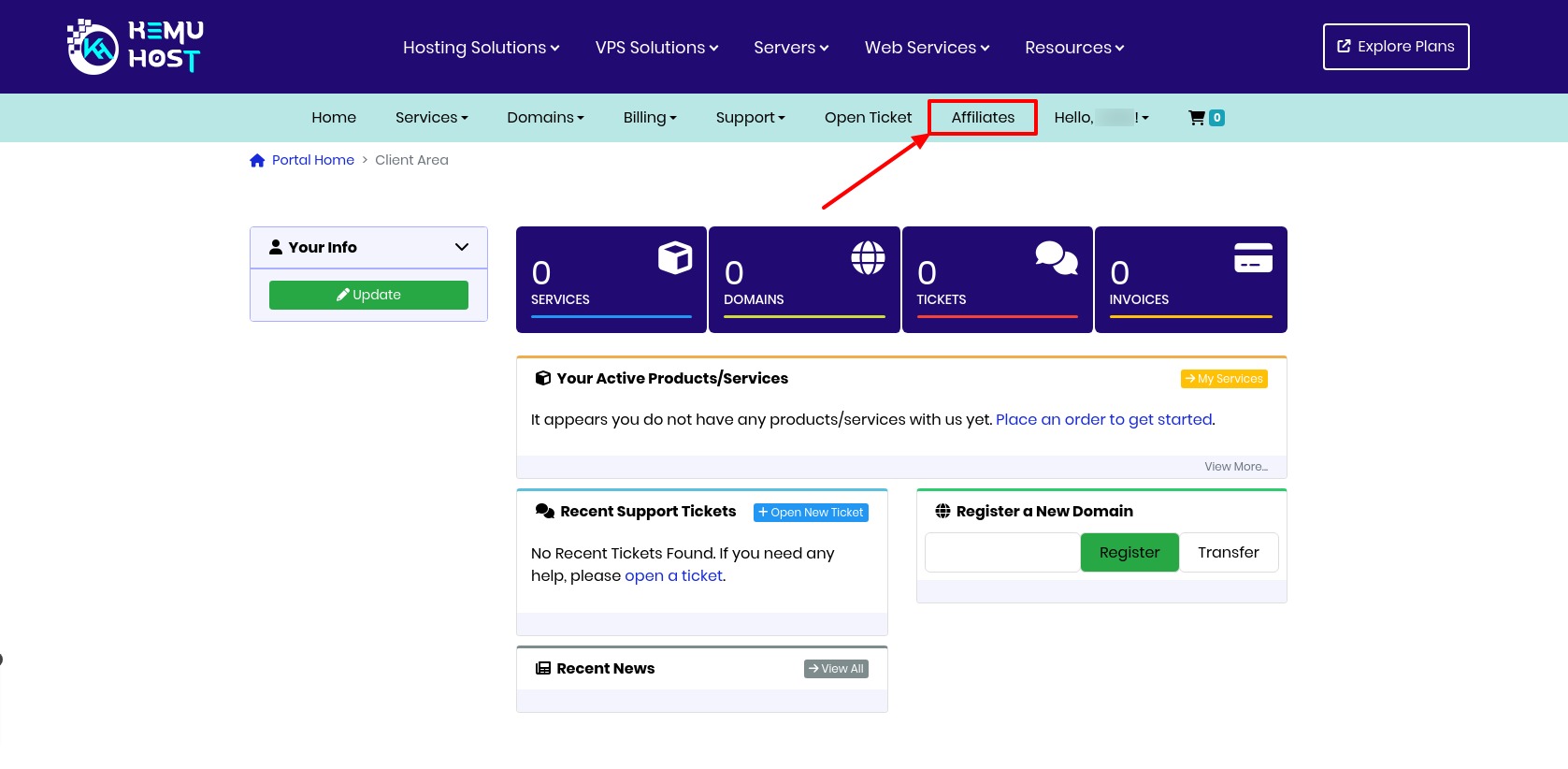This screenshot has width=1568, height=769.
Task: Click the external link icon in Explore Plans
Action: 1344,46
